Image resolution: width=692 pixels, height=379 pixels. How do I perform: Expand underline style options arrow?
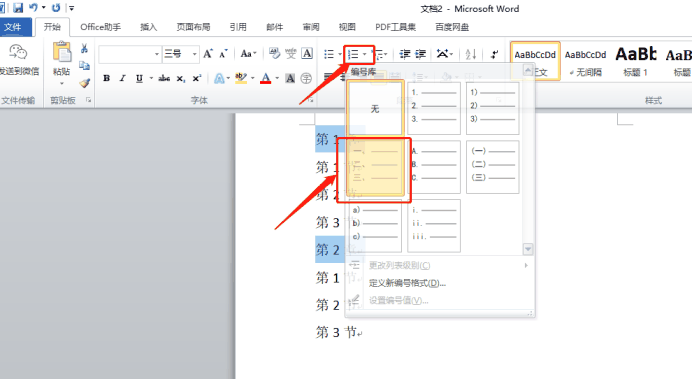pos(151,78)
